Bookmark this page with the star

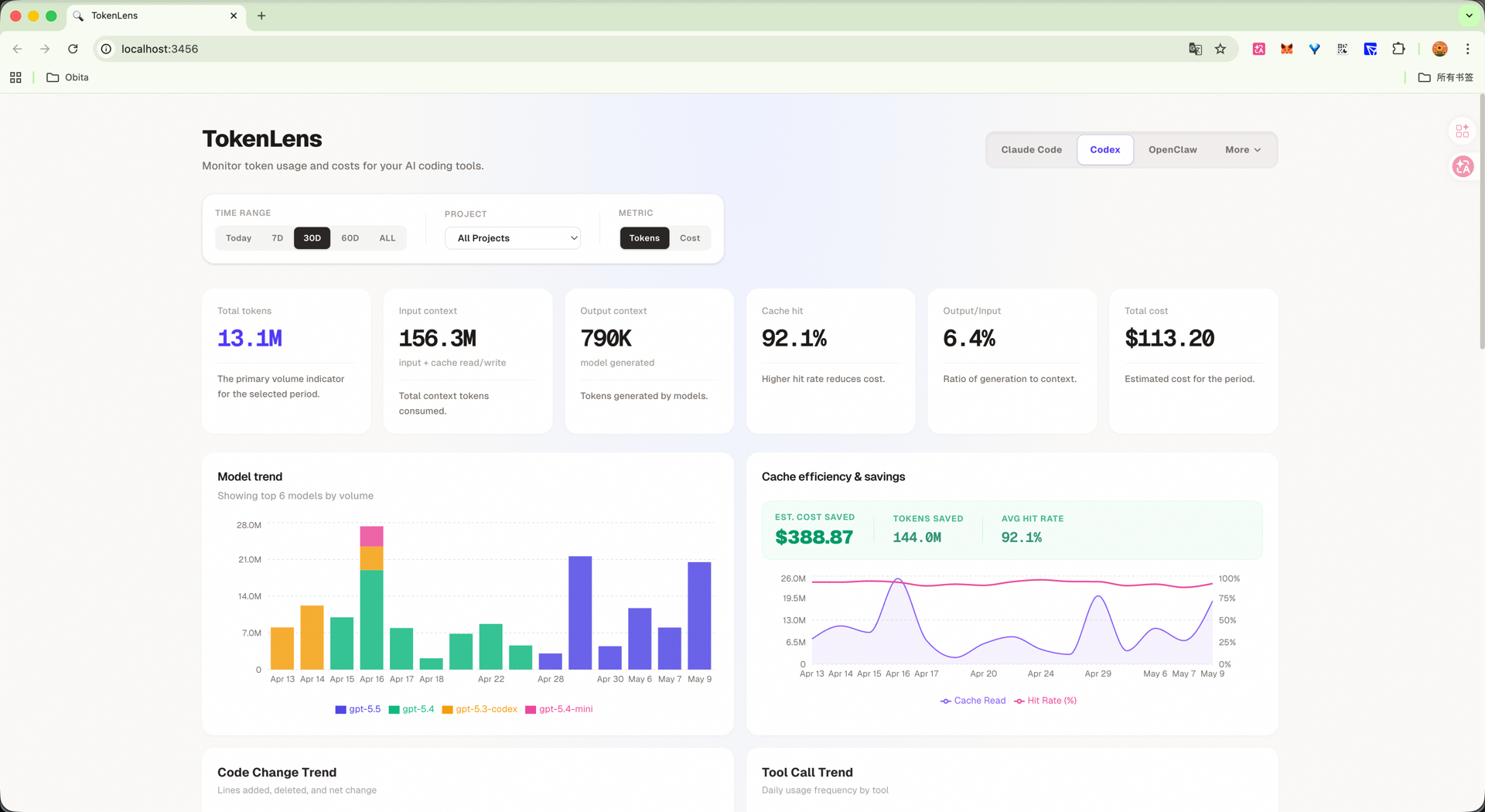(1220, 49)
